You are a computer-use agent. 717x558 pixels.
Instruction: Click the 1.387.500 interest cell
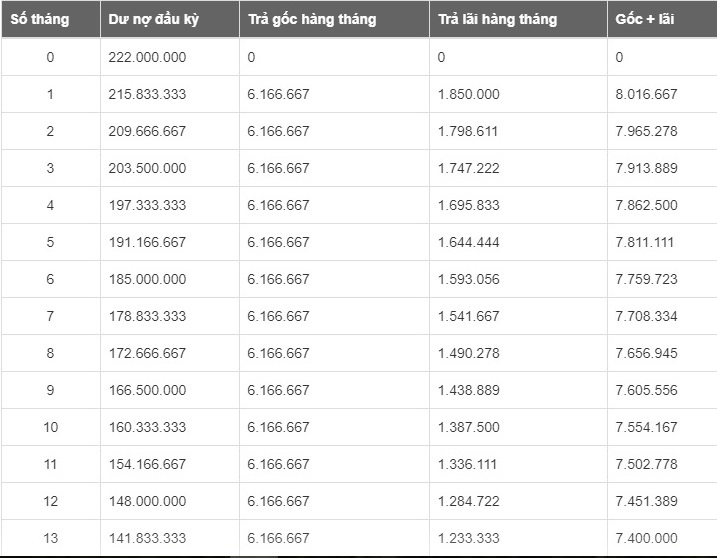(x=468, y=427)
